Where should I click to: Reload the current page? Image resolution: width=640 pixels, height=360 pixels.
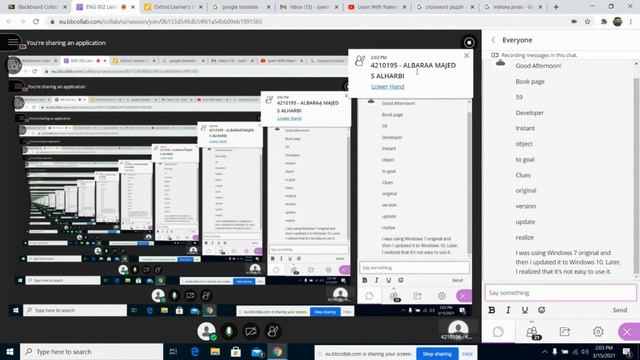pos(36,22)
